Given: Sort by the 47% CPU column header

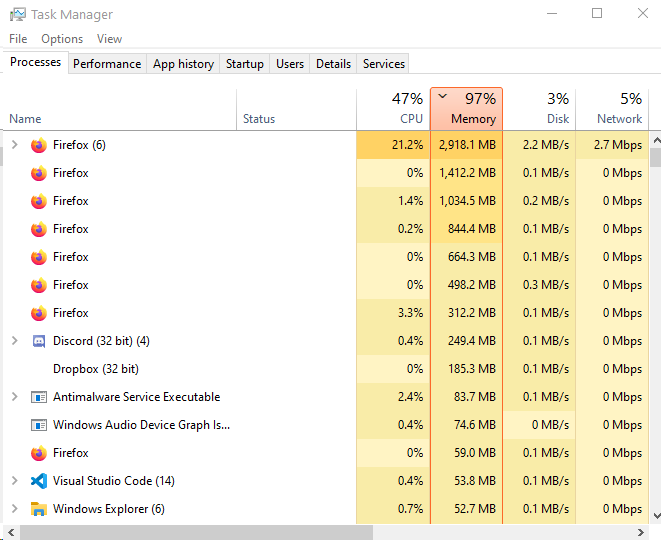Looking at the screenshot, I should (393, 110).
